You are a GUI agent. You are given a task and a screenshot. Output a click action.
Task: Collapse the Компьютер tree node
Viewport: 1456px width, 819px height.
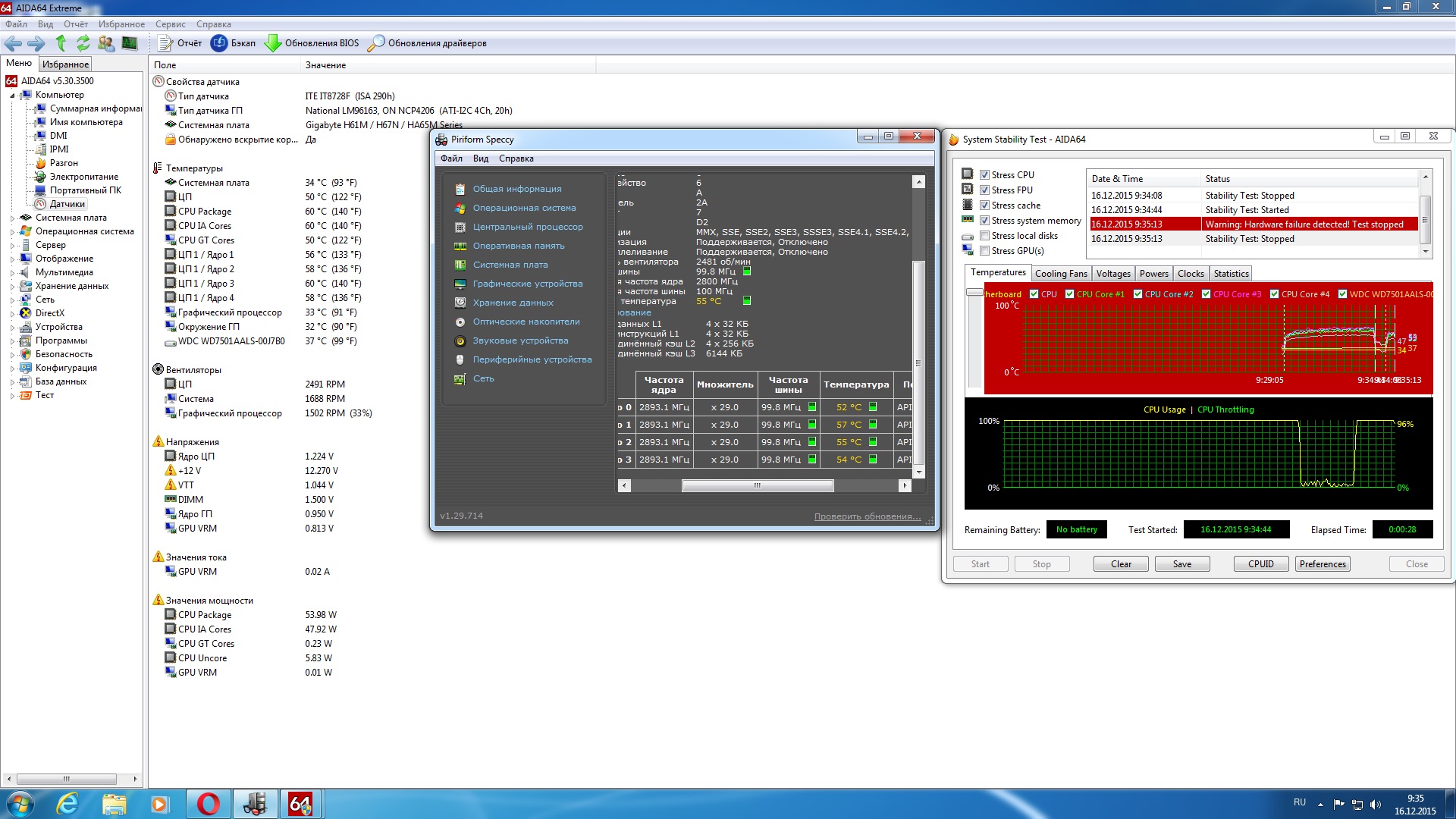pos(12,96)
